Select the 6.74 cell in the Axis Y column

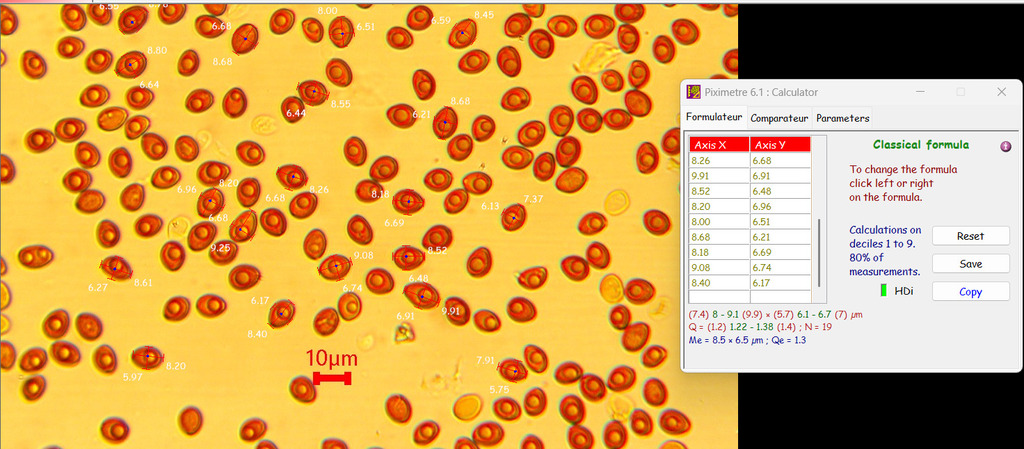point(780,268)
